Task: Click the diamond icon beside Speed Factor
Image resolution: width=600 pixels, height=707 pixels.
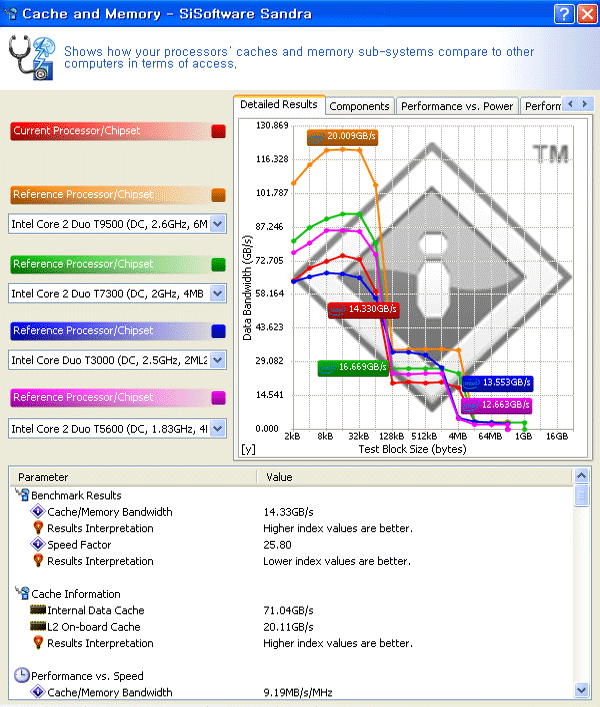Action: coord(38,544)
